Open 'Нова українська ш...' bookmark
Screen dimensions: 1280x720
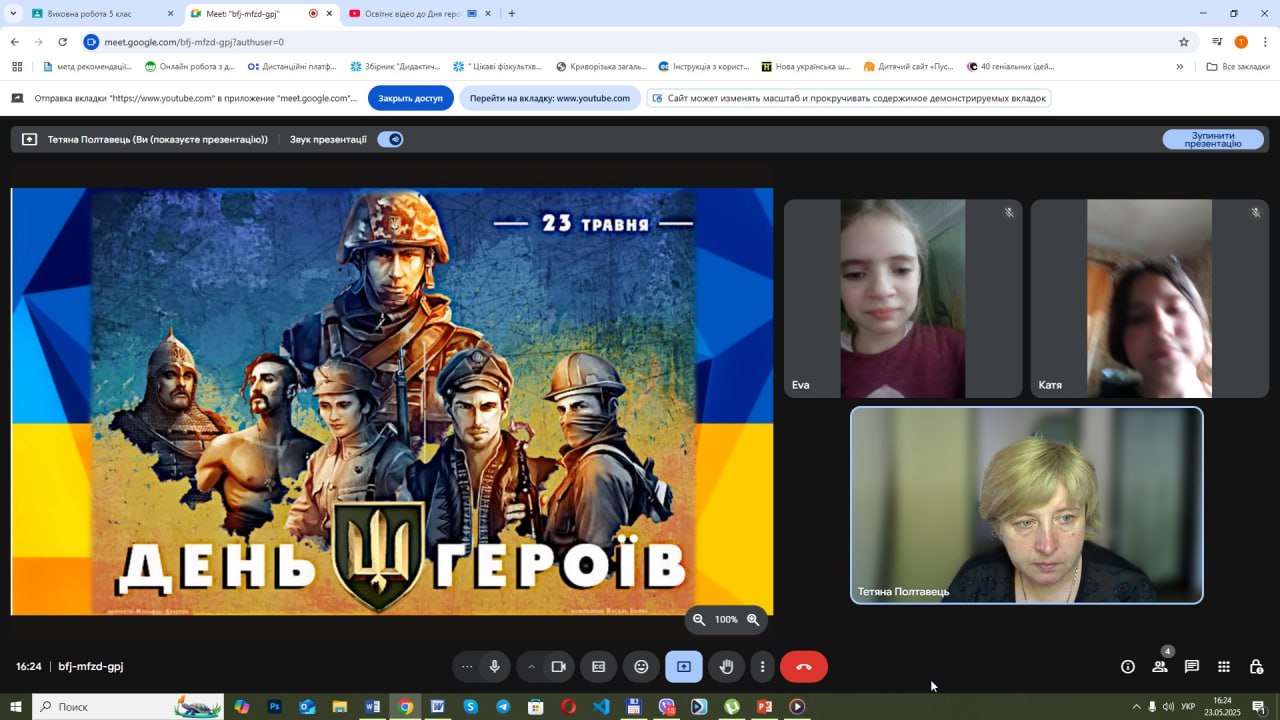click(806, 67)
